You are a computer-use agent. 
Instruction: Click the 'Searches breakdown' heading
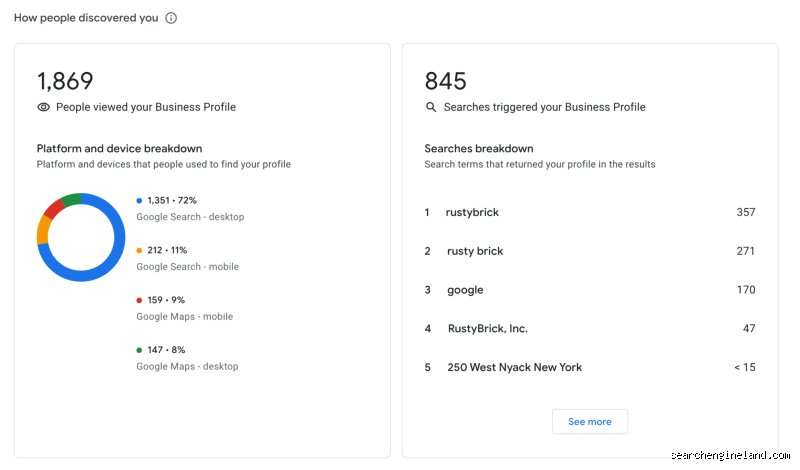point(479,149)
